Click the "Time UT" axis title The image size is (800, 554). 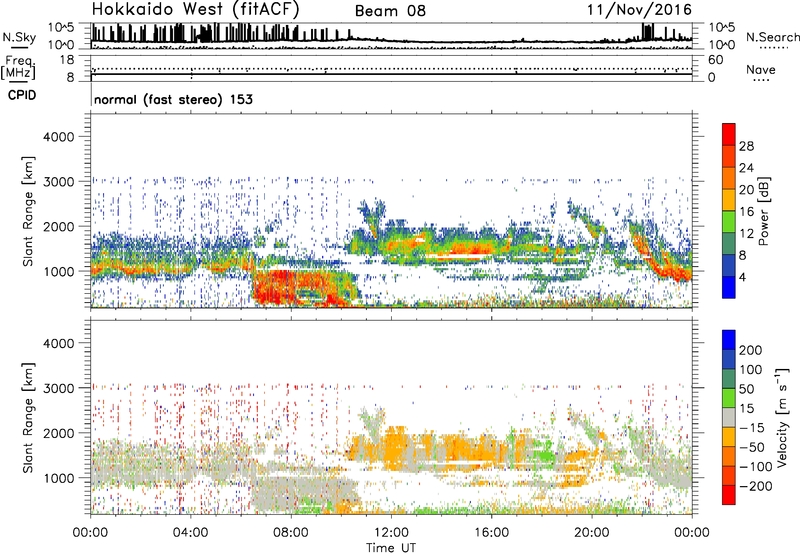point(391,548)
